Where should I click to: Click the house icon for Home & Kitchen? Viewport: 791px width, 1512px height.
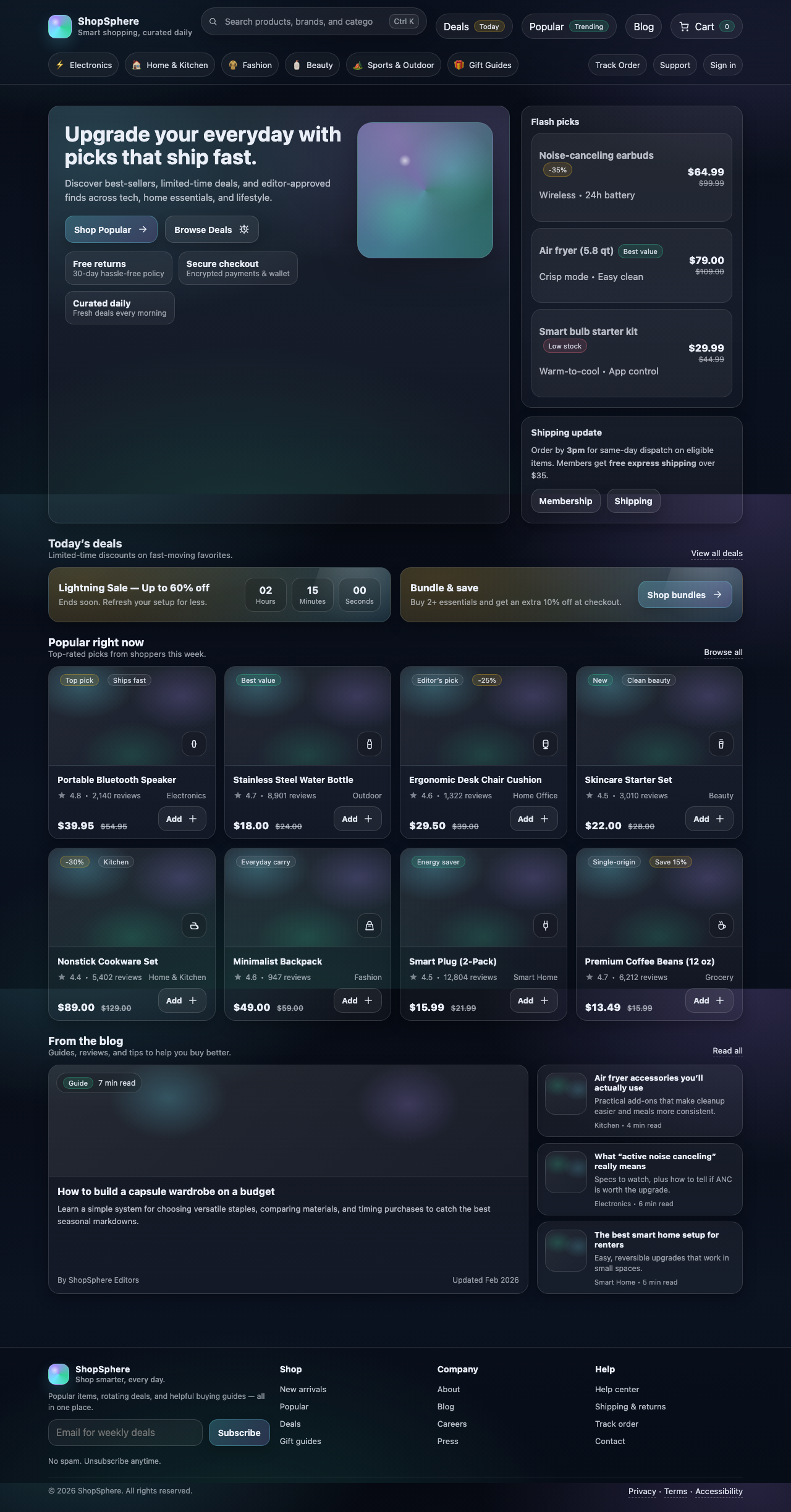pos(137,65)
